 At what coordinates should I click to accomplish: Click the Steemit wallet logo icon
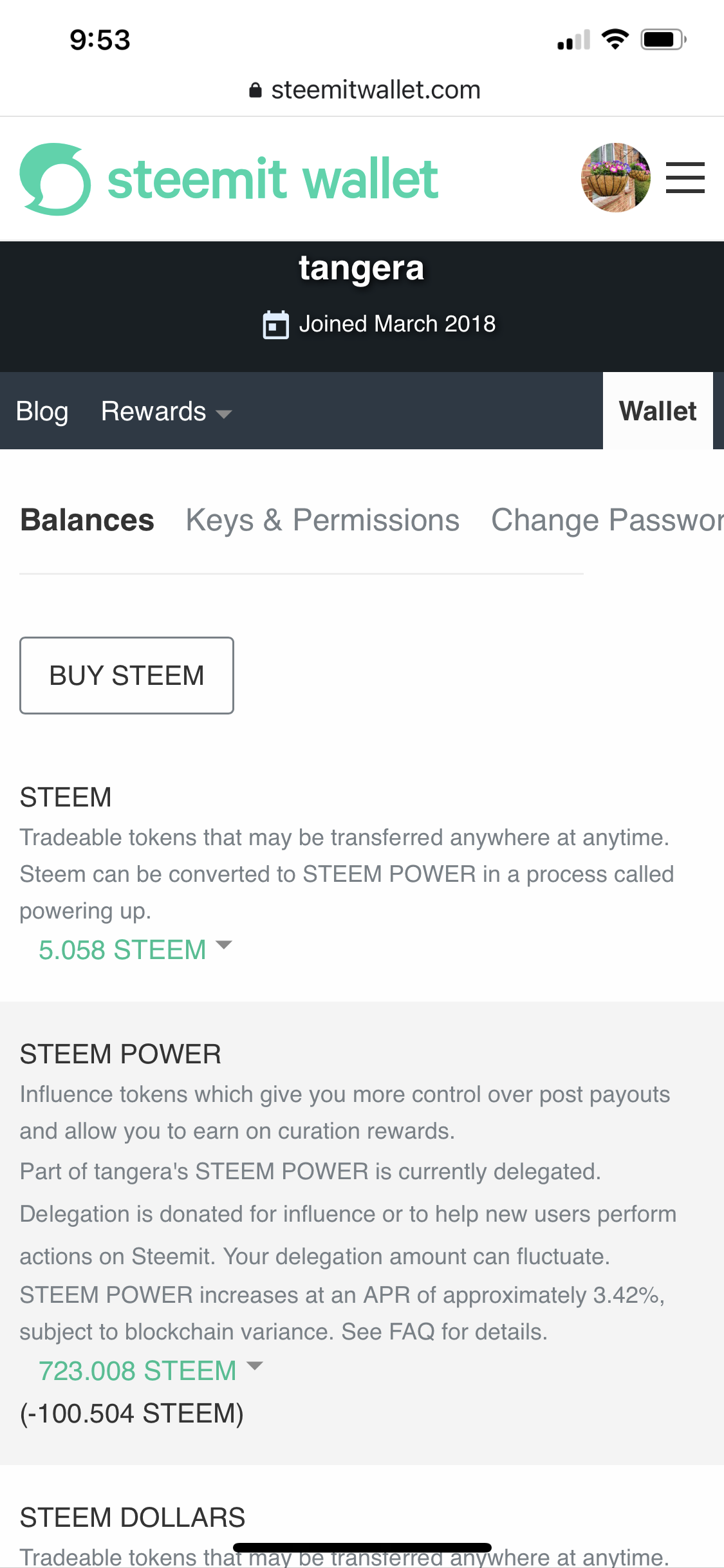point(55,179)
